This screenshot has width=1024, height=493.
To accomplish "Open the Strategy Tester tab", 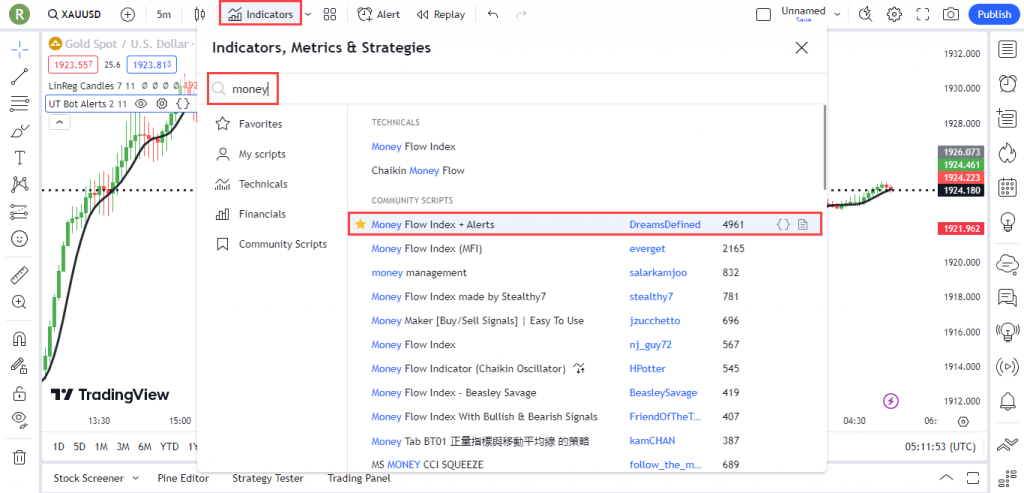I will [268, 478].
